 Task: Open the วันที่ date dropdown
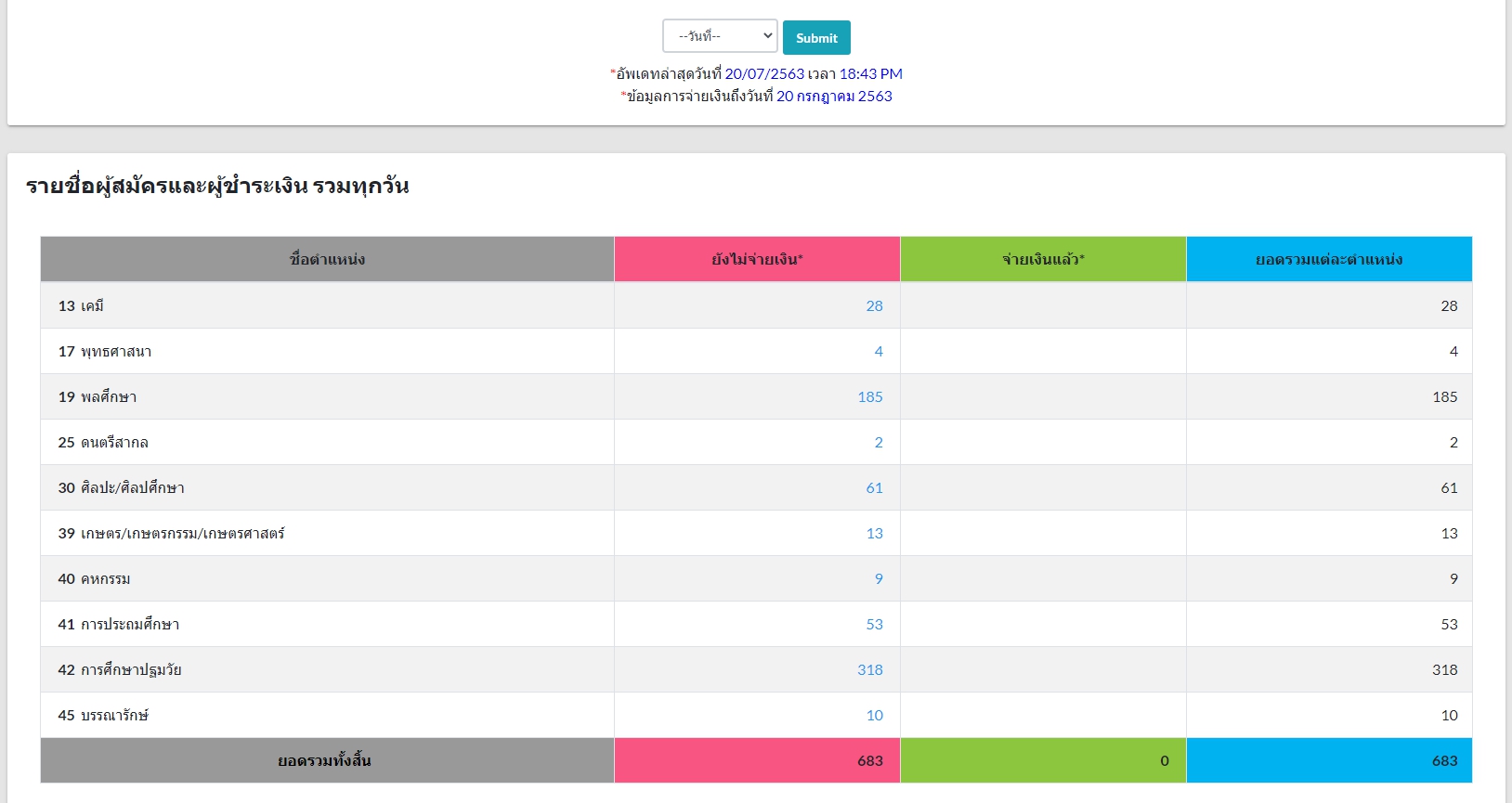coord(719,36)
